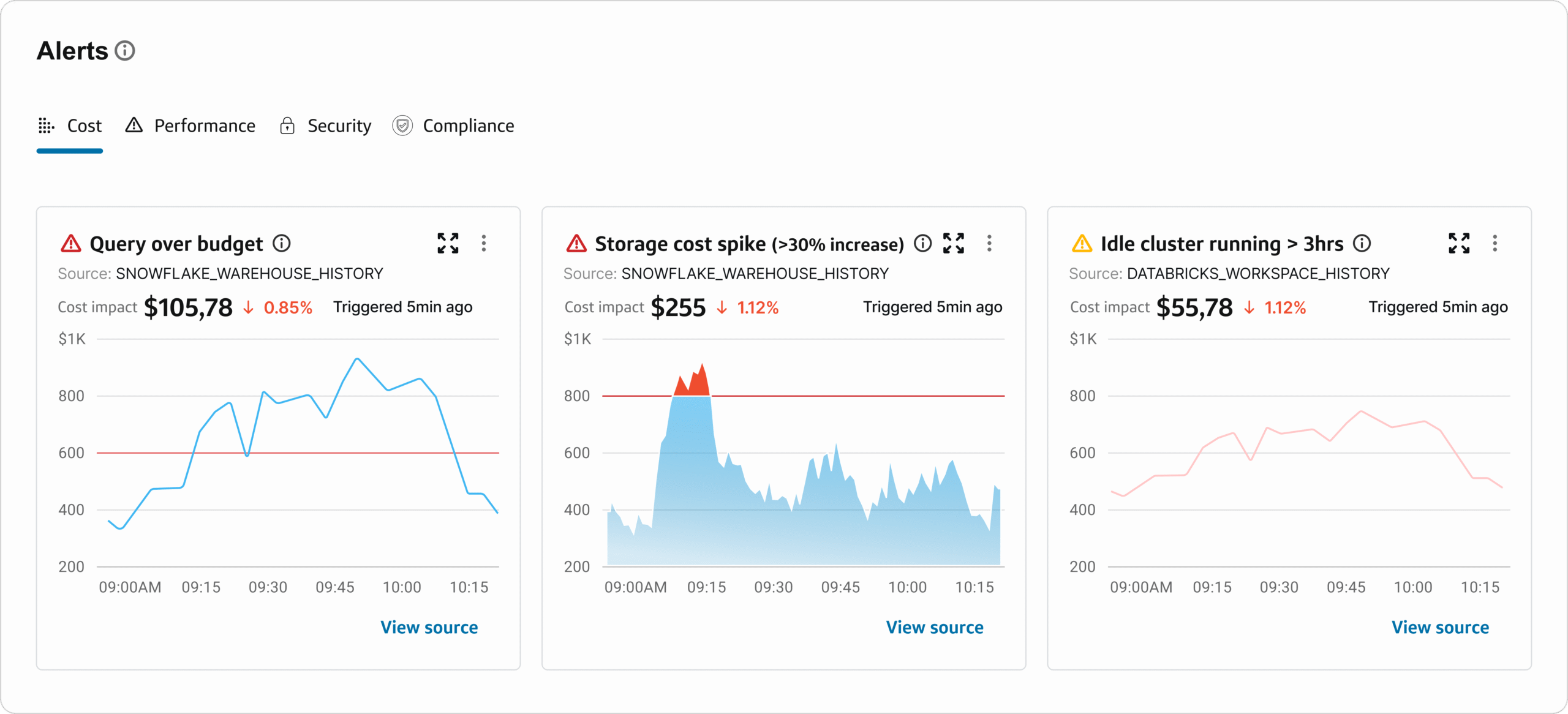Click the yellow warning icon on Idle cluster
This screenshot has height=714, width=1568.
click(x=1082, y=244)
